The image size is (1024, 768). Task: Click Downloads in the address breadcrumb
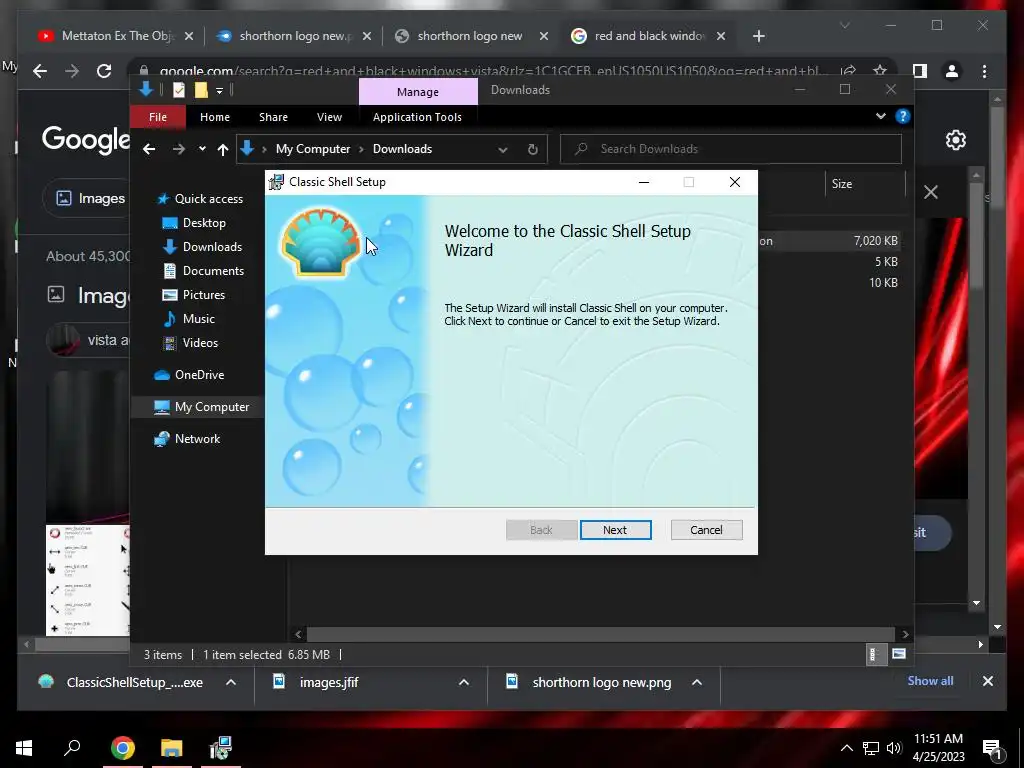coord(402,149)
